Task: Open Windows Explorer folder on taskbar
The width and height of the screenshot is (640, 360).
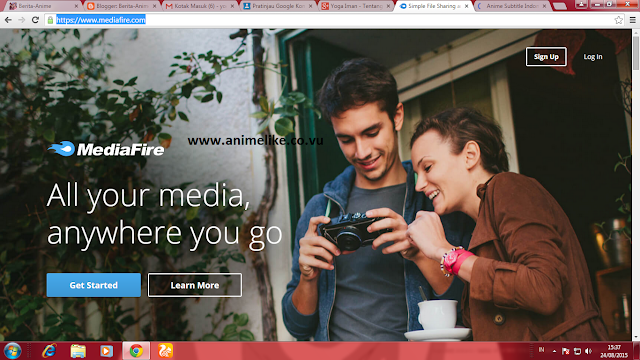Action: 78,351
